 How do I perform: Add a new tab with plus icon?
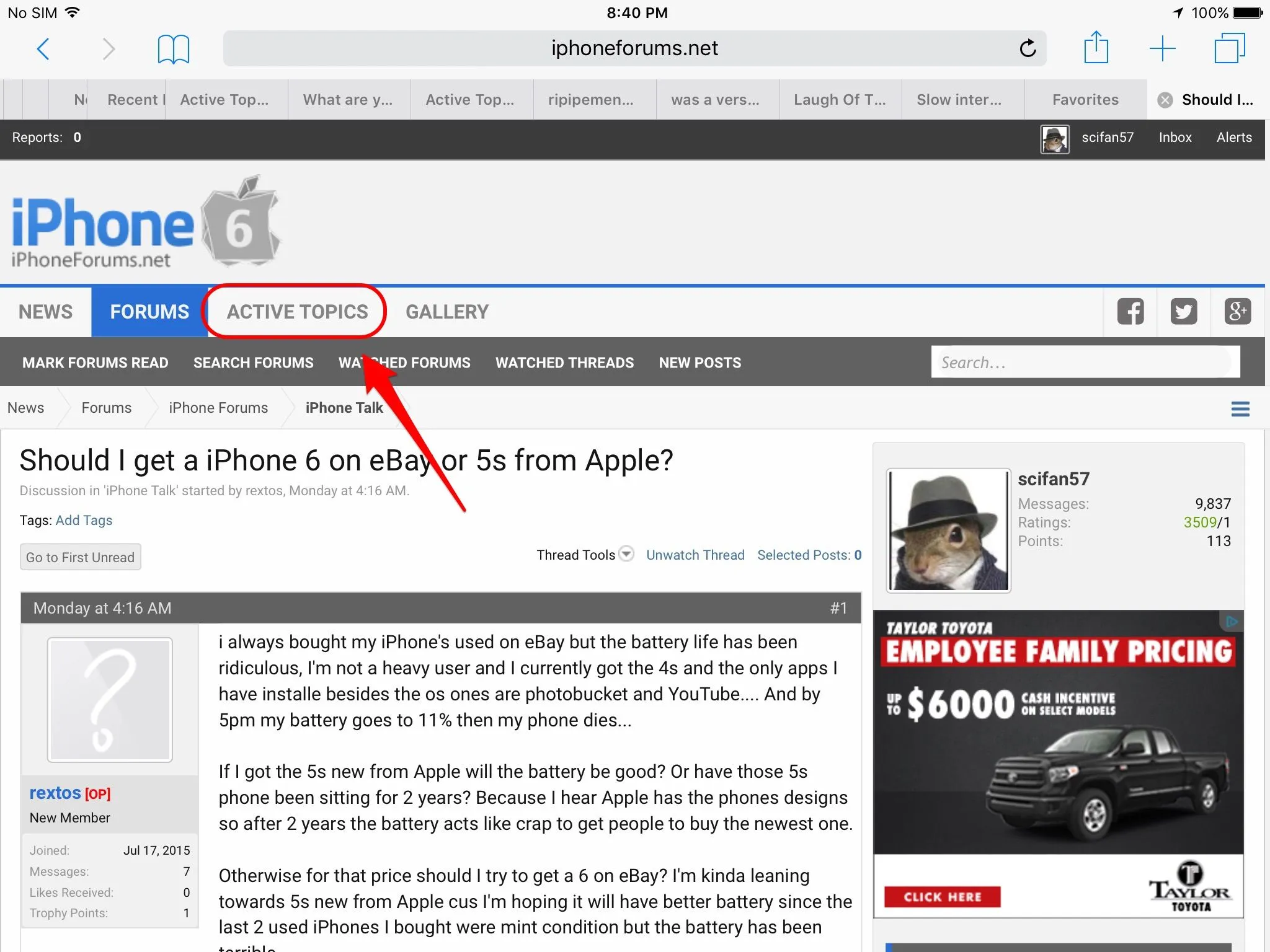(1162, 48)
